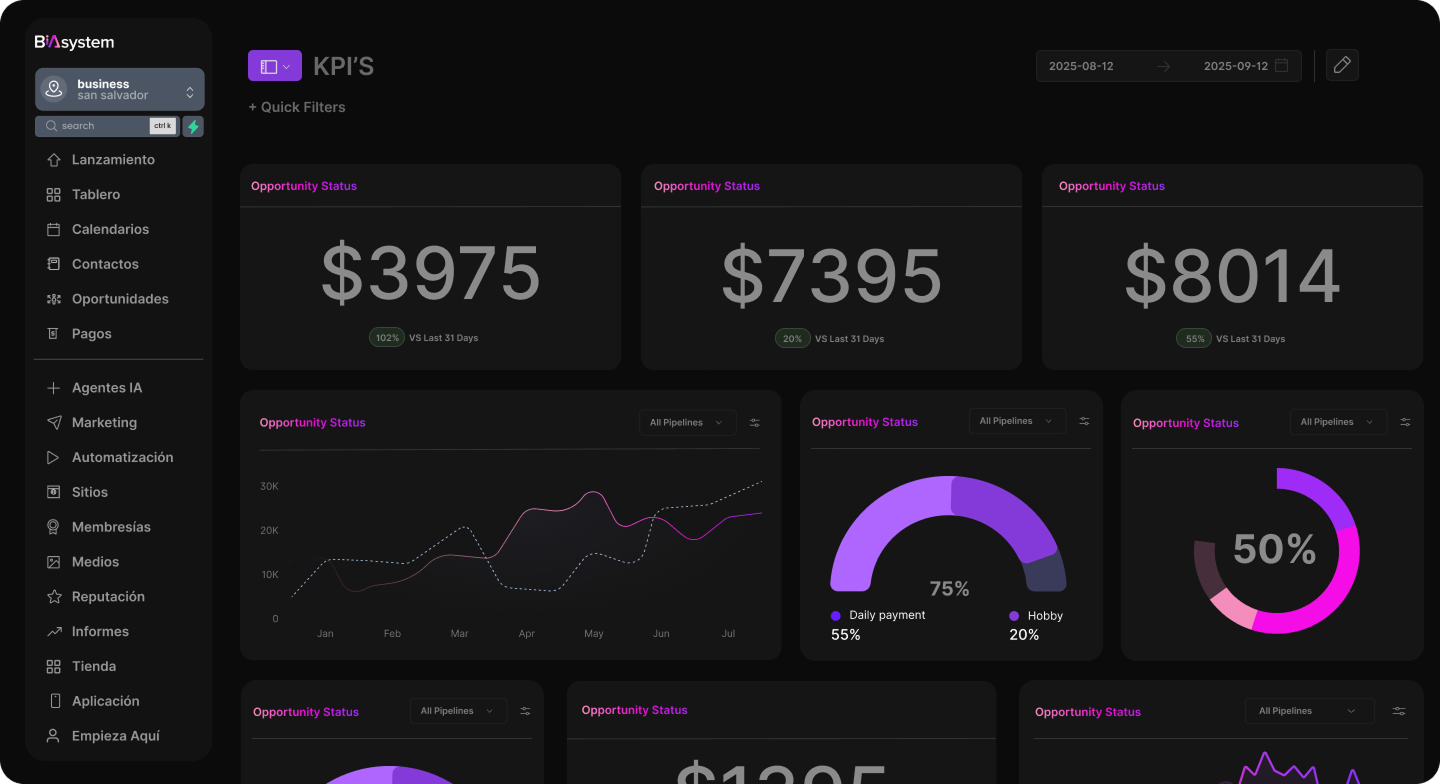Open All Pipelines dropdown on 50% donut card
The width and height of the screenshot is (1440, 784).
1337,422
